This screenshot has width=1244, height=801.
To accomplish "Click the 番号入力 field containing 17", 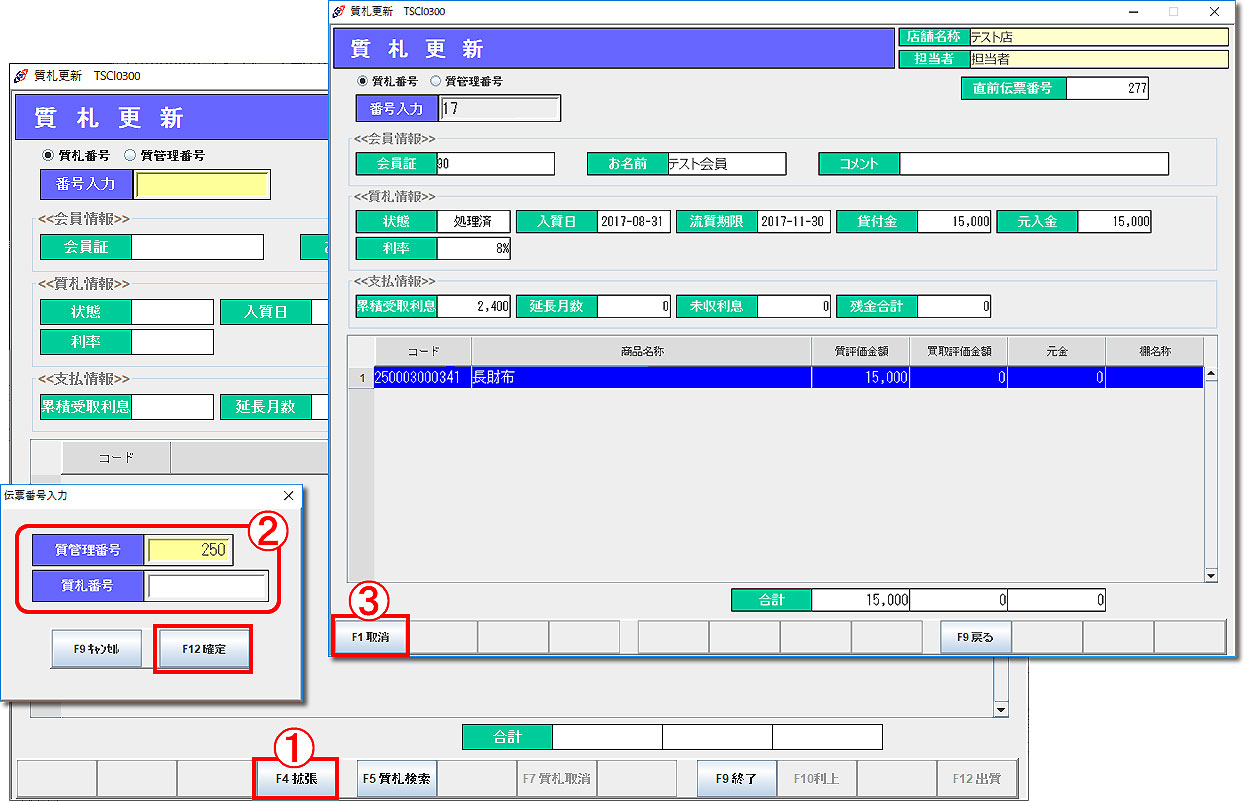I will click(499, 108).
